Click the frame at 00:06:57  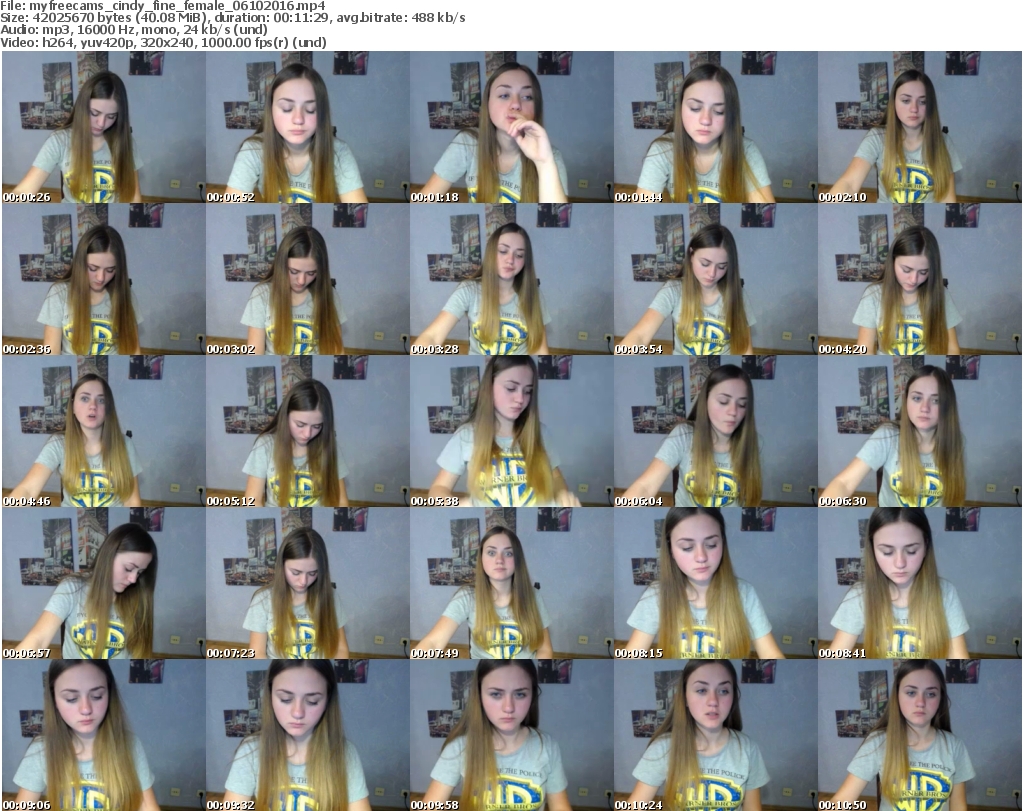[x=104, y=583]
